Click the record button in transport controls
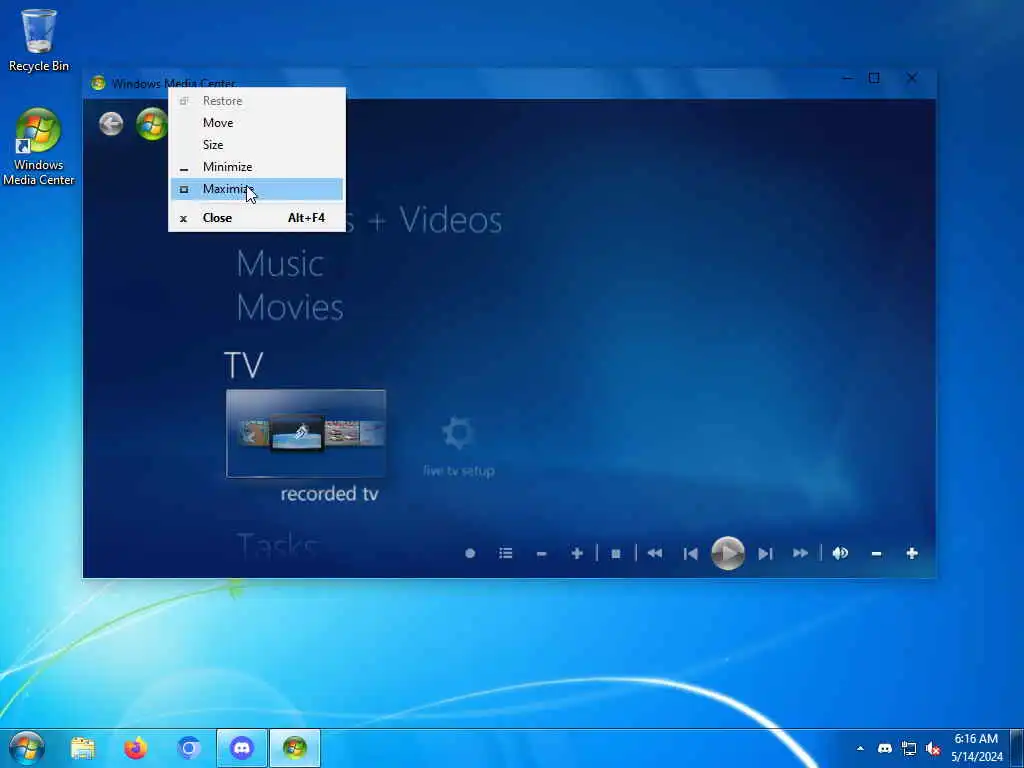The image size is (1024, 768). 470,554
